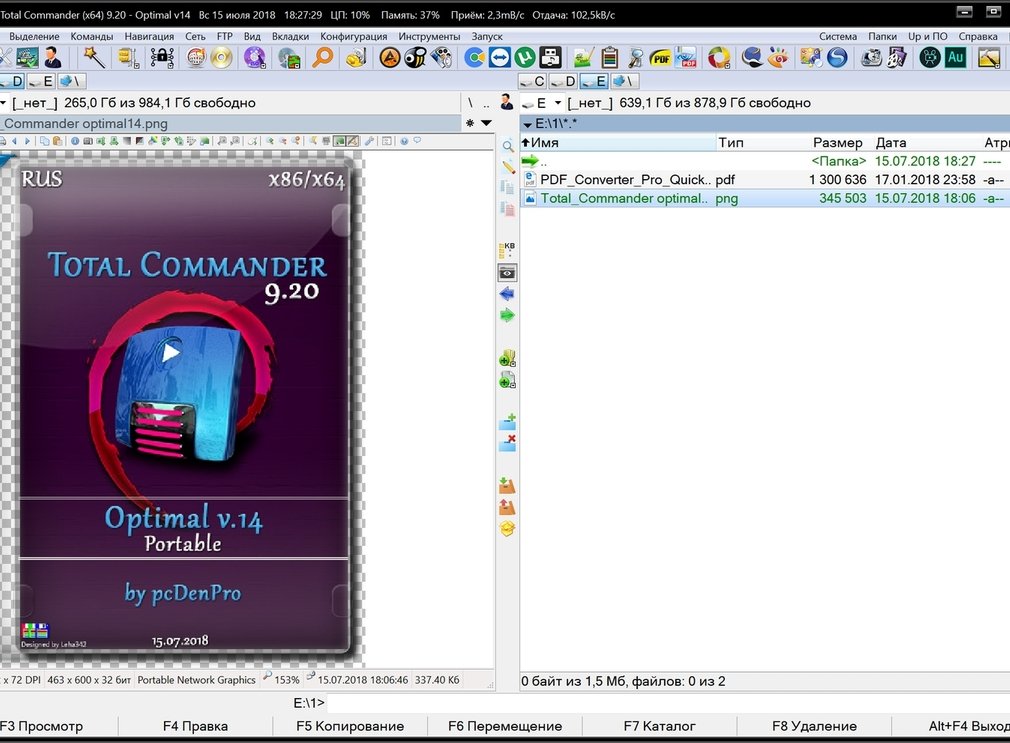Image resolution: width=1010 pixels, height=743 pixels.
Task: Click the eye-shaped image viewer icon
Action: click(778, 58)
